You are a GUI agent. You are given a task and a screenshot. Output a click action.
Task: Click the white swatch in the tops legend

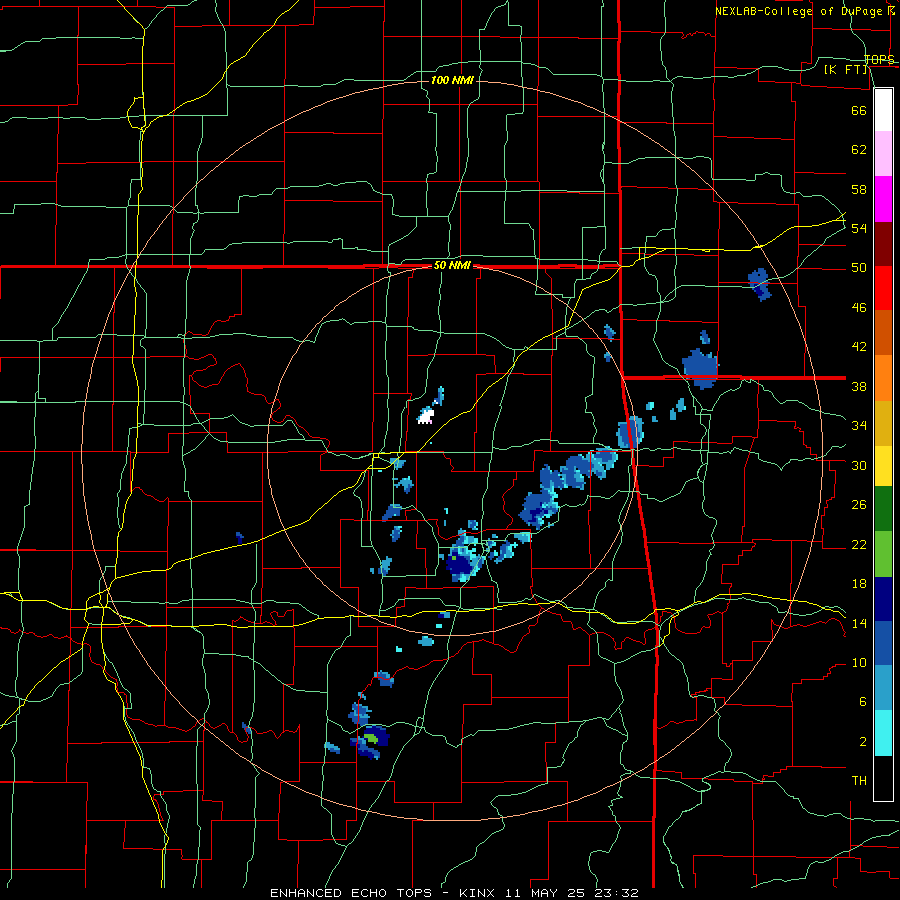pyautogui.click(x=883, y=110)
